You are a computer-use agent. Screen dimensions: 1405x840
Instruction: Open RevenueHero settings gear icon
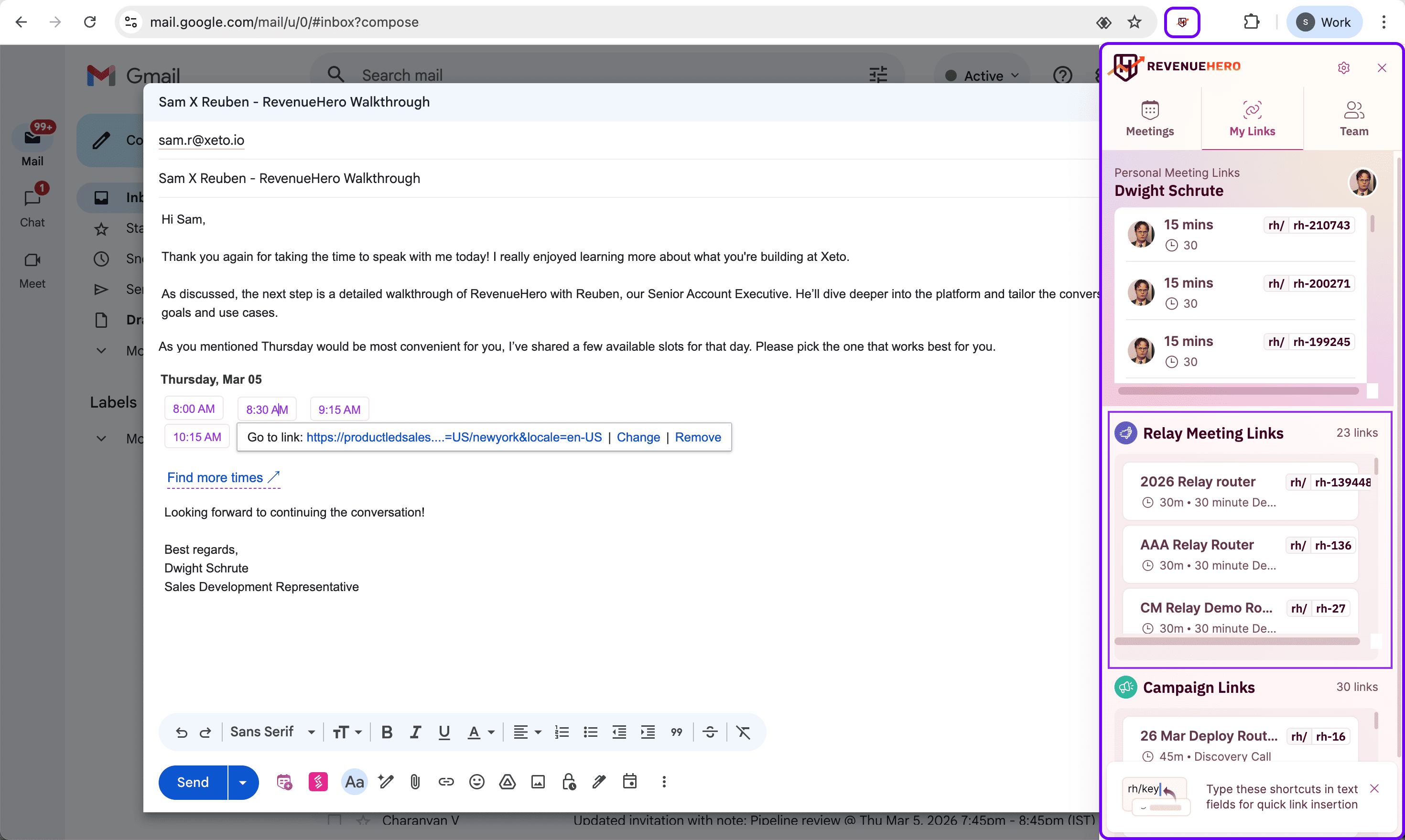(1344, 67)
